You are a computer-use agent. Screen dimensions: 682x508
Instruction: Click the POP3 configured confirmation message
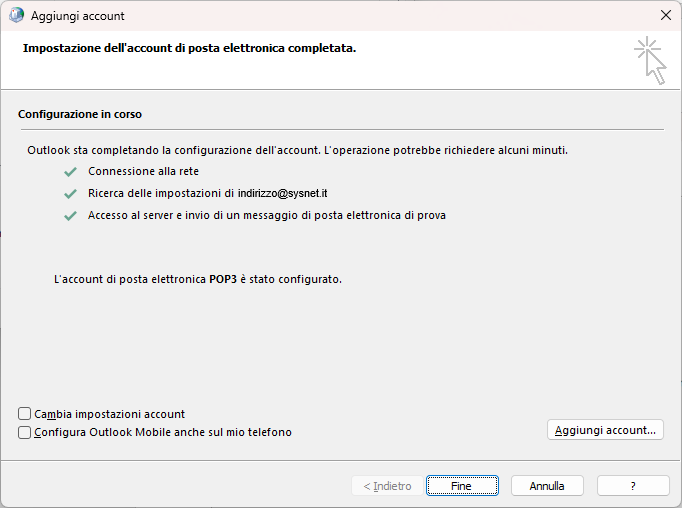[197, 279]
